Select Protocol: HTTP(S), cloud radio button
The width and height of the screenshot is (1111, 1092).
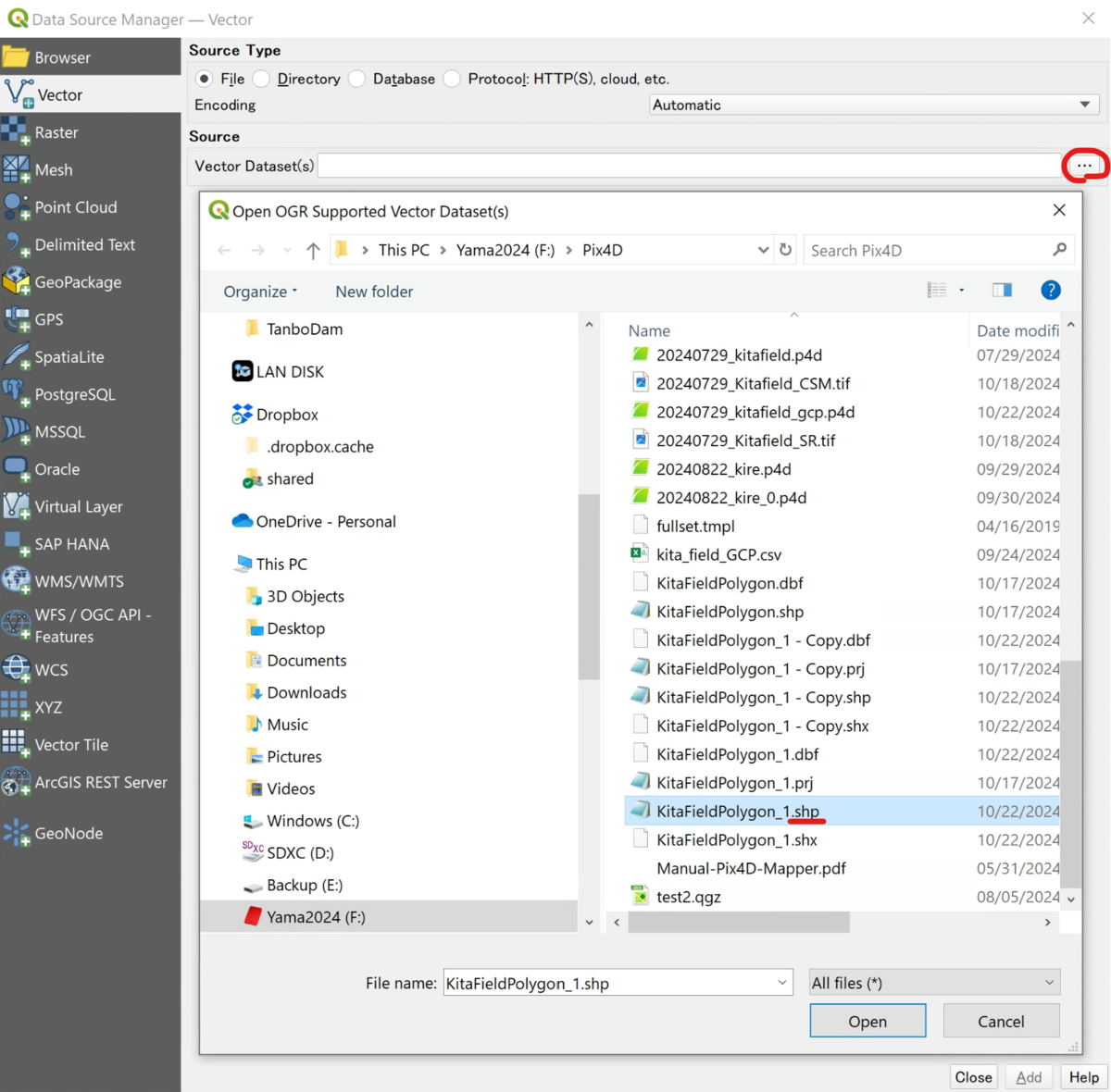click(452, 79)
